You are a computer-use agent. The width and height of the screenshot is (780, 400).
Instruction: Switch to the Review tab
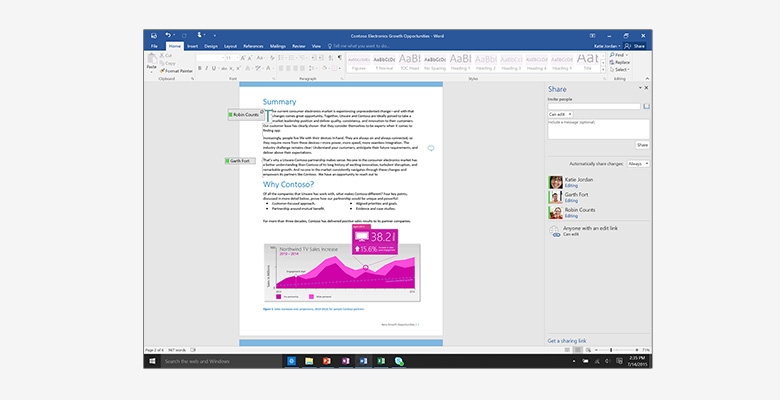coord(298,46)
